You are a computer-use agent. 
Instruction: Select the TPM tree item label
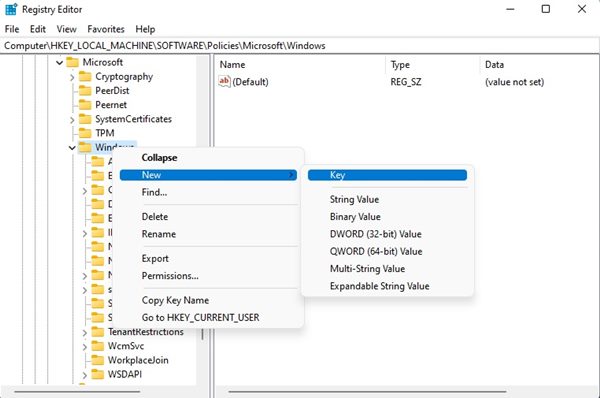coord(105,133)
